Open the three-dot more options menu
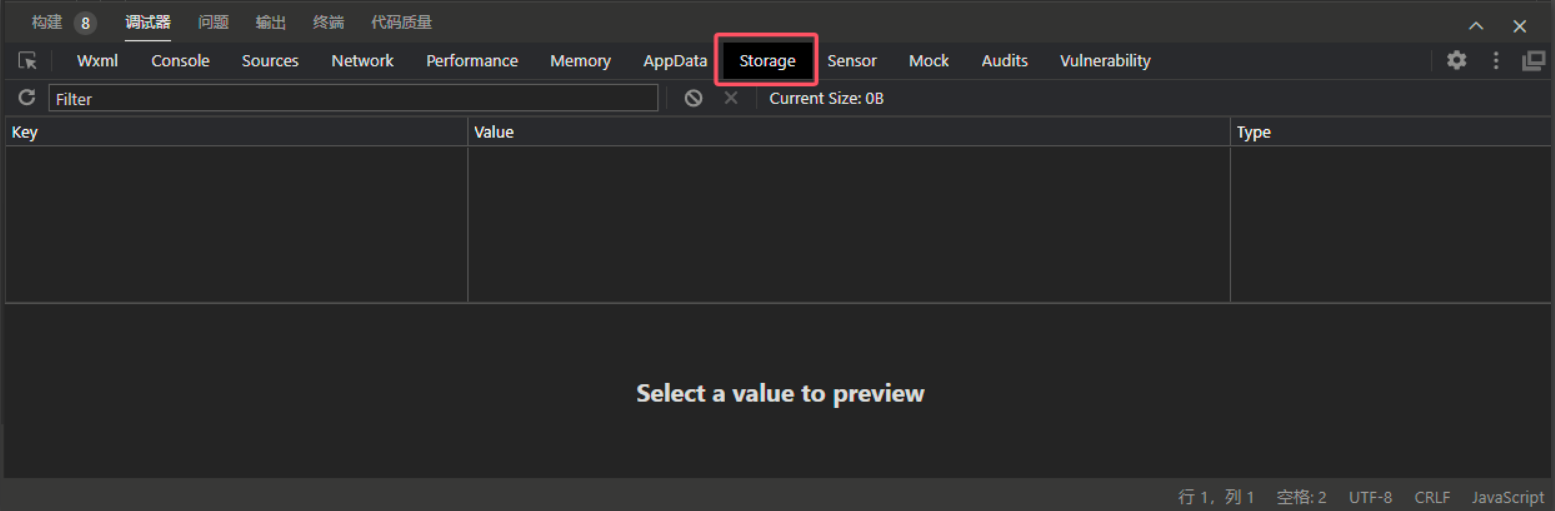Screen dimensions: 1555x511 click(x=1496, y=61)
